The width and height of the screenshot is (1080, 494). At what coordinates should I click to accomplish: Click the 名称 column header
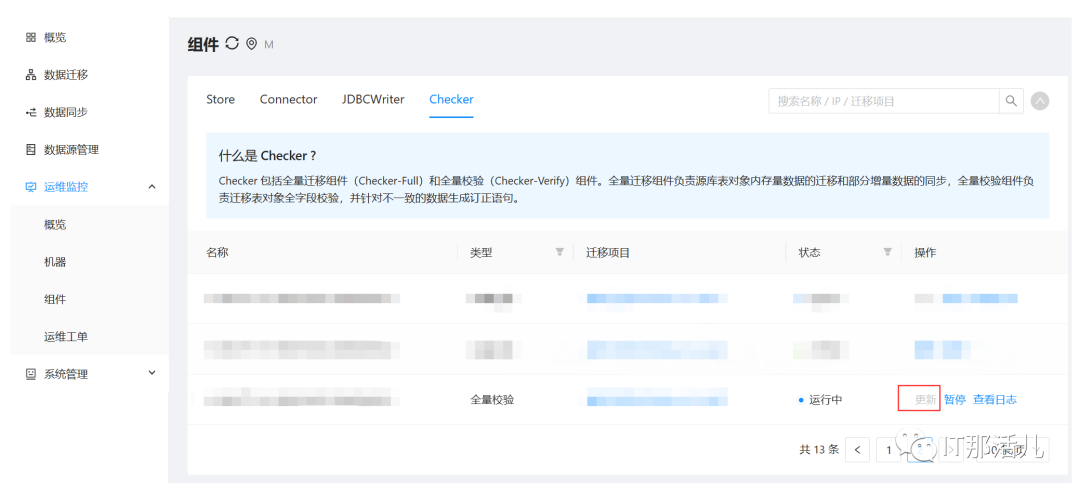coord(217,252)
